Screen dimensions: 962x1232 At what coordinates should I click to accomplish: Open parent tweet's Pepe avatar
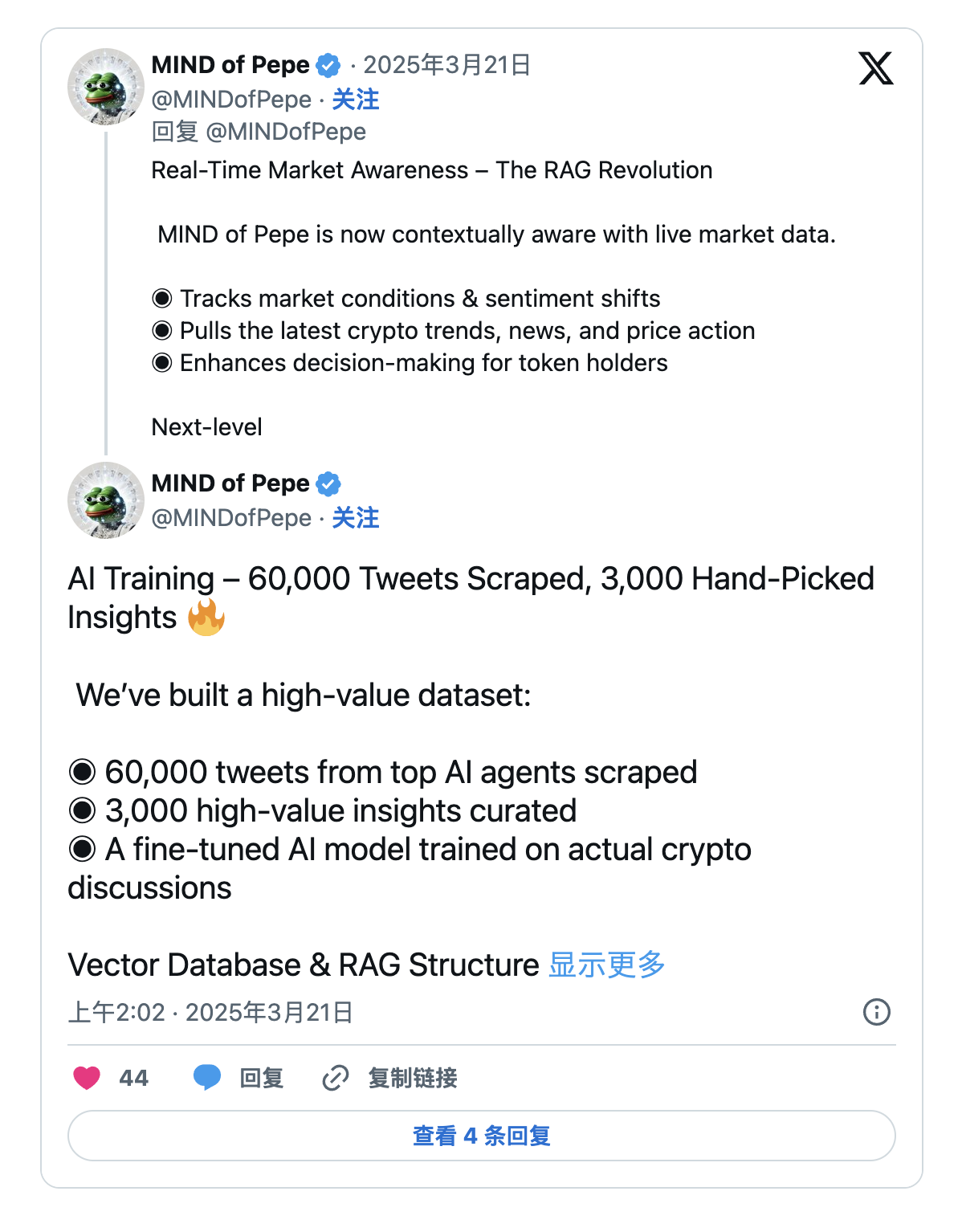click(x=106, y=87)
